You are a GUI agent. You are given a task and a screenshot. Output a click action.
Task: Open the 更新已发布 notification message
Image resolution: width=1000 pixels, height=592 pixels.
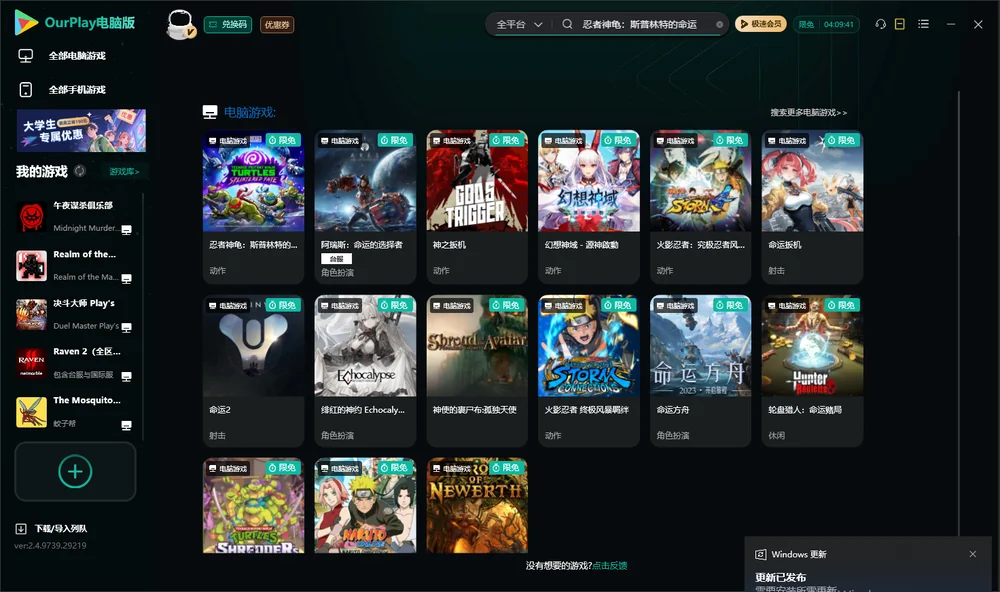pos(781,577)
